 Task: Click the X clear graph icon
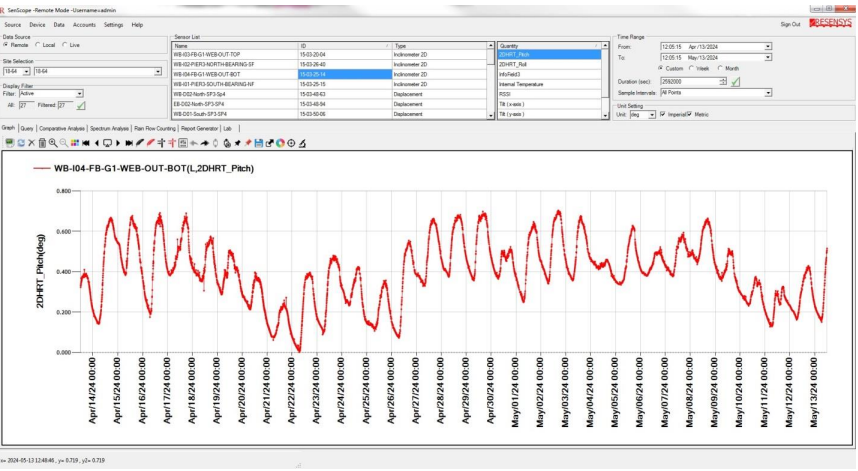pos(31,143)
